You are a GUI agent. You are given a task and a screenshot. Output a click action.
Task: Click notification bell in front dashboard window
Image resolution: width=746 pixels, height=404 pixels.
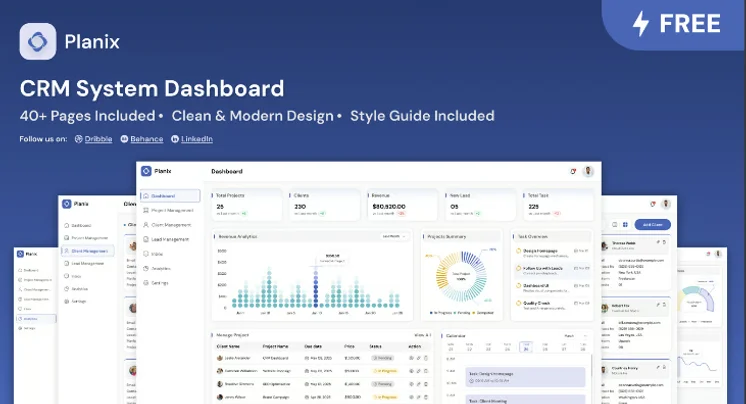point(573,171)
